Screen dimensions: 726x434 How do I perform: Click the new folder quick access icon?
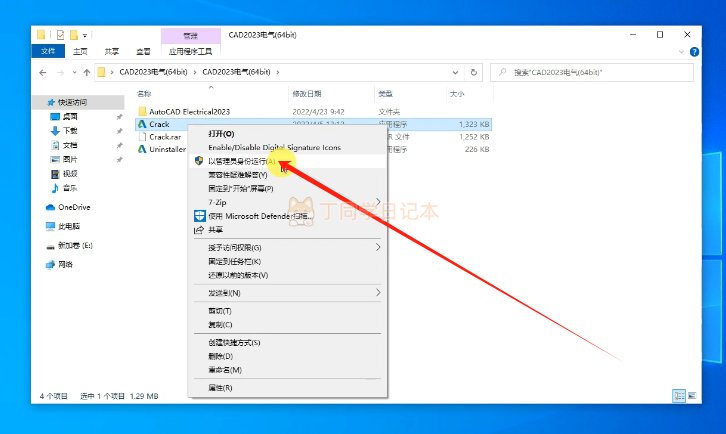pyautogui.click(x=74, y=35)
